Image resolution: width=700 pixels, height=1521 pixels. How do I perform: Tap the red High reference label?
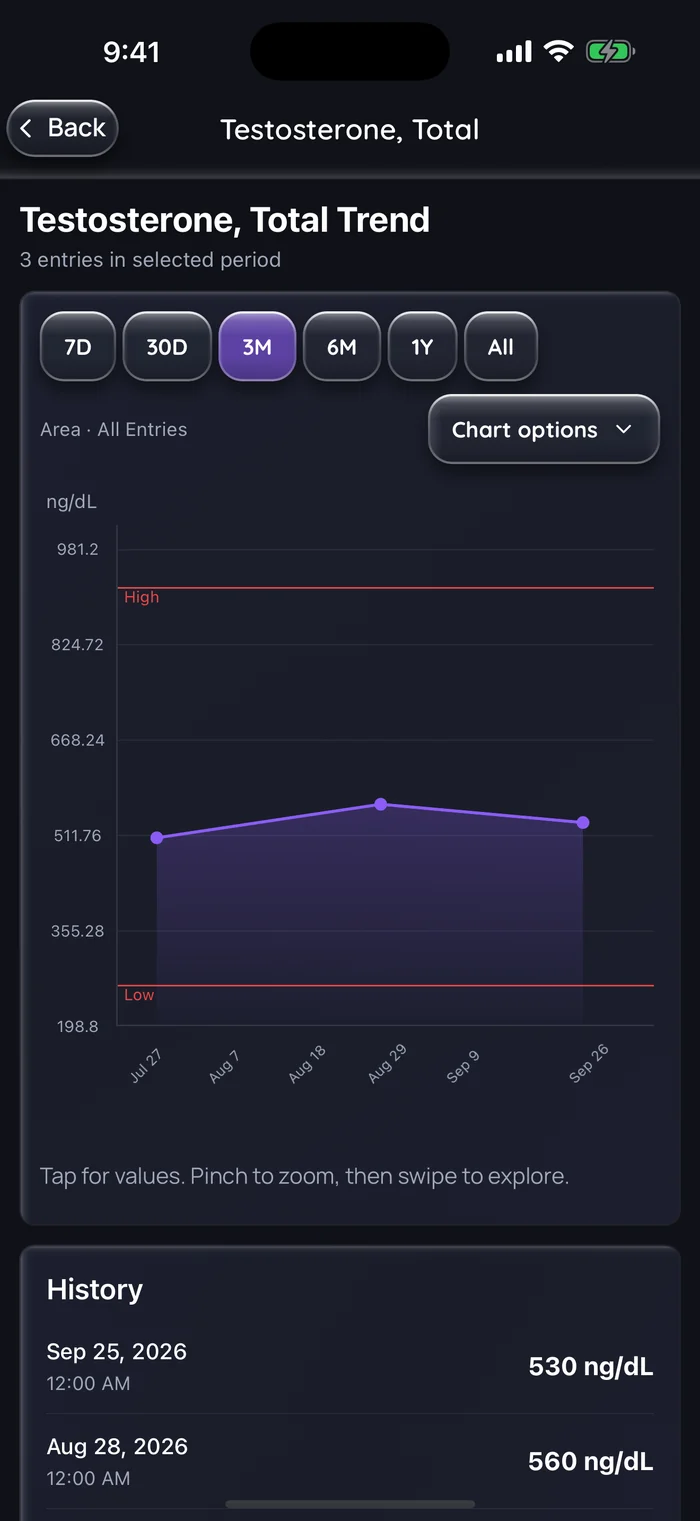141,597
